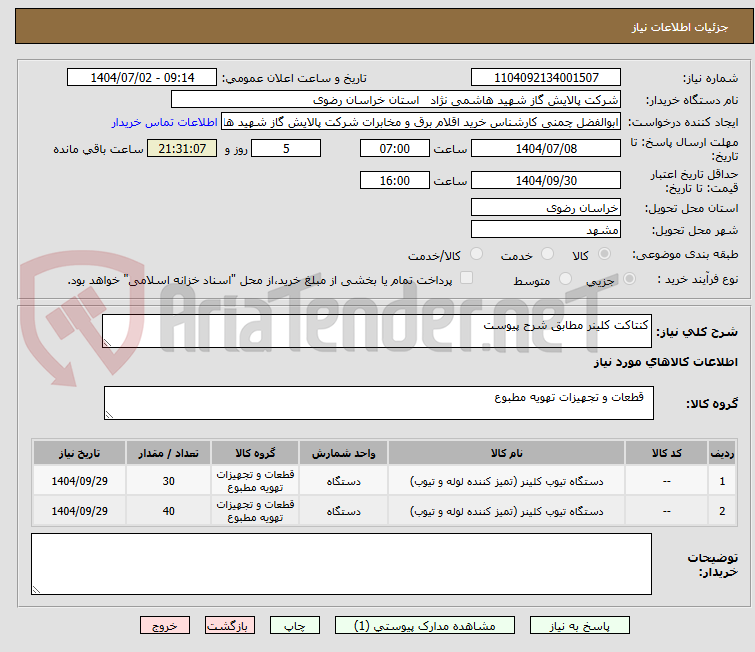
Task: Click the بازگشت back button
Action: 230,626
